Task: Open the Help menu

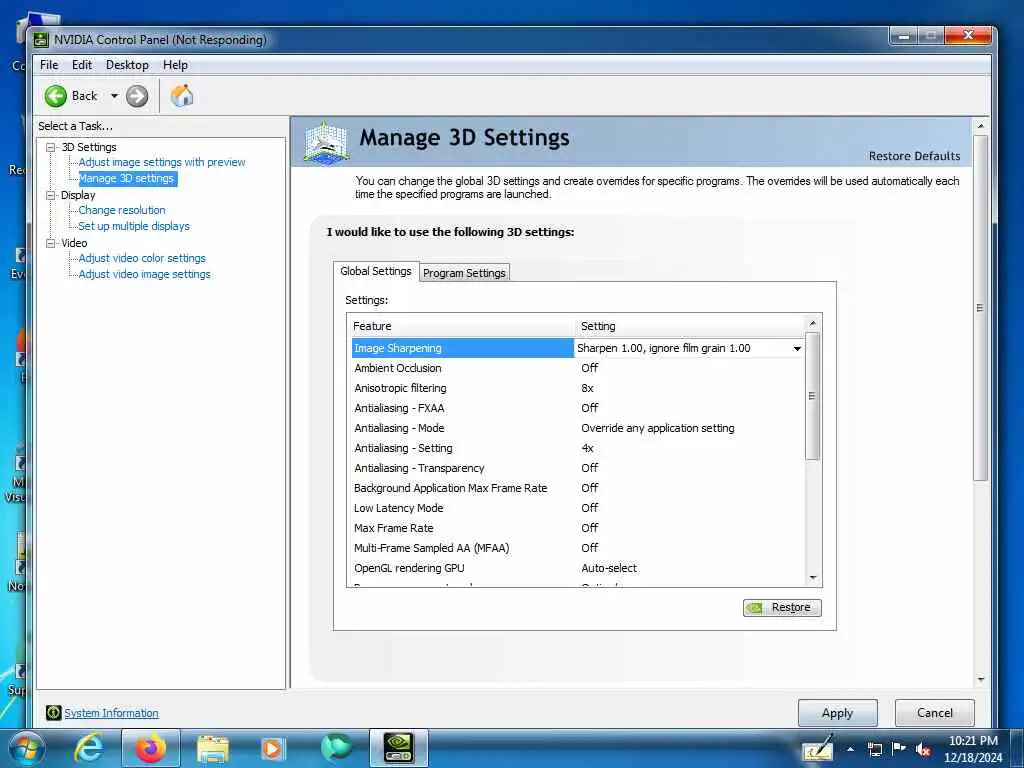Action: (x=175, y=65)
